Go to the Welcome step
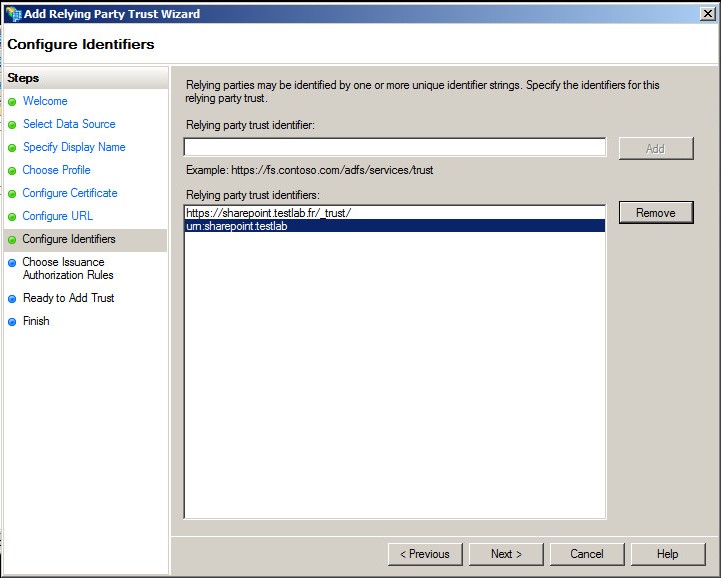 pyautogui.click(x=45, y=101)
